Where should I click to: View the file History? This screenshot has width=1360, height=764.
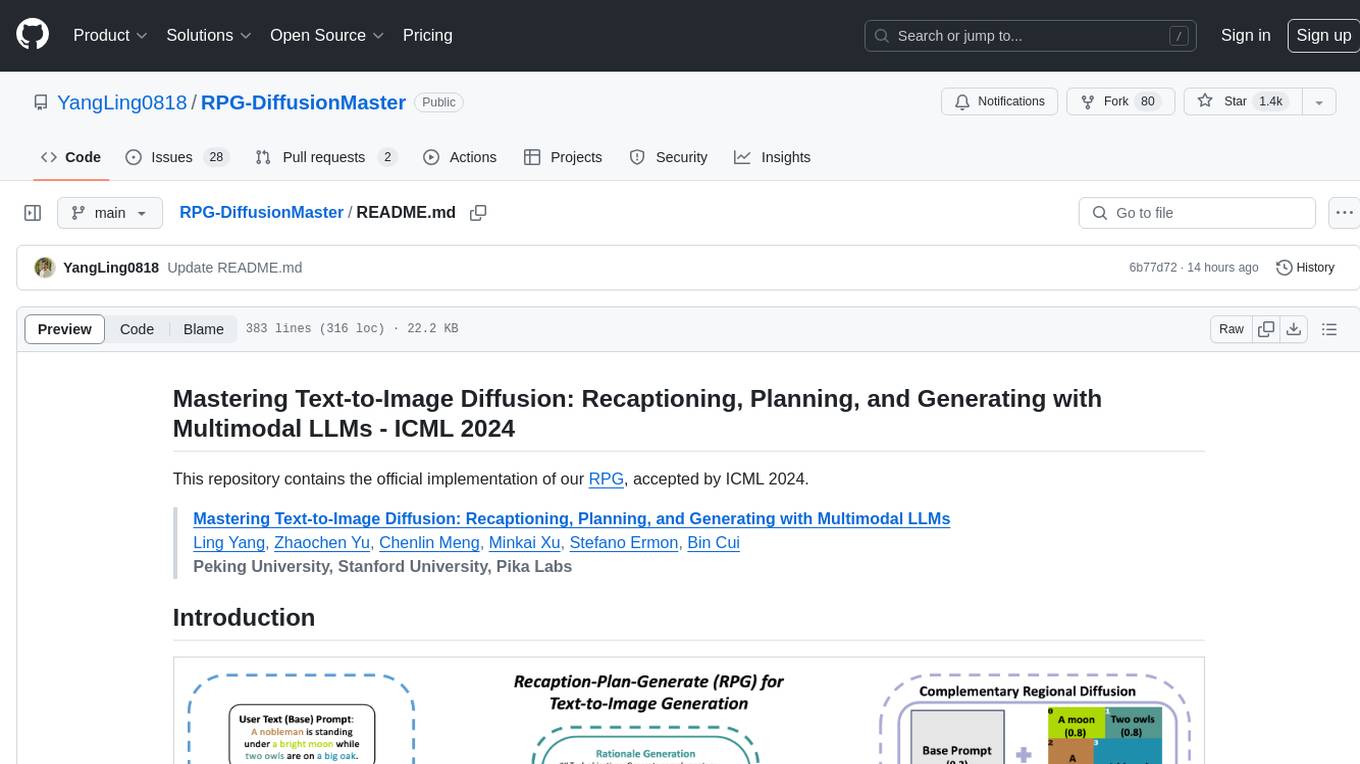1305,268
